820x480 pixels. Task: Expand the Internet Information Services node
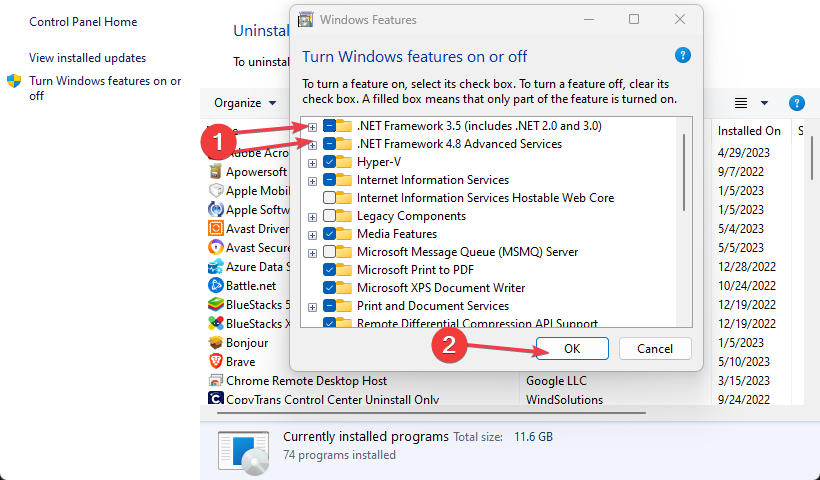click(x=312, y=181)
